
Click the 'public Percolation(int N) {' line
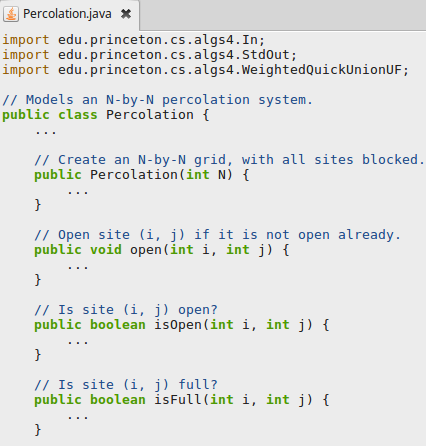click(142, 175)
